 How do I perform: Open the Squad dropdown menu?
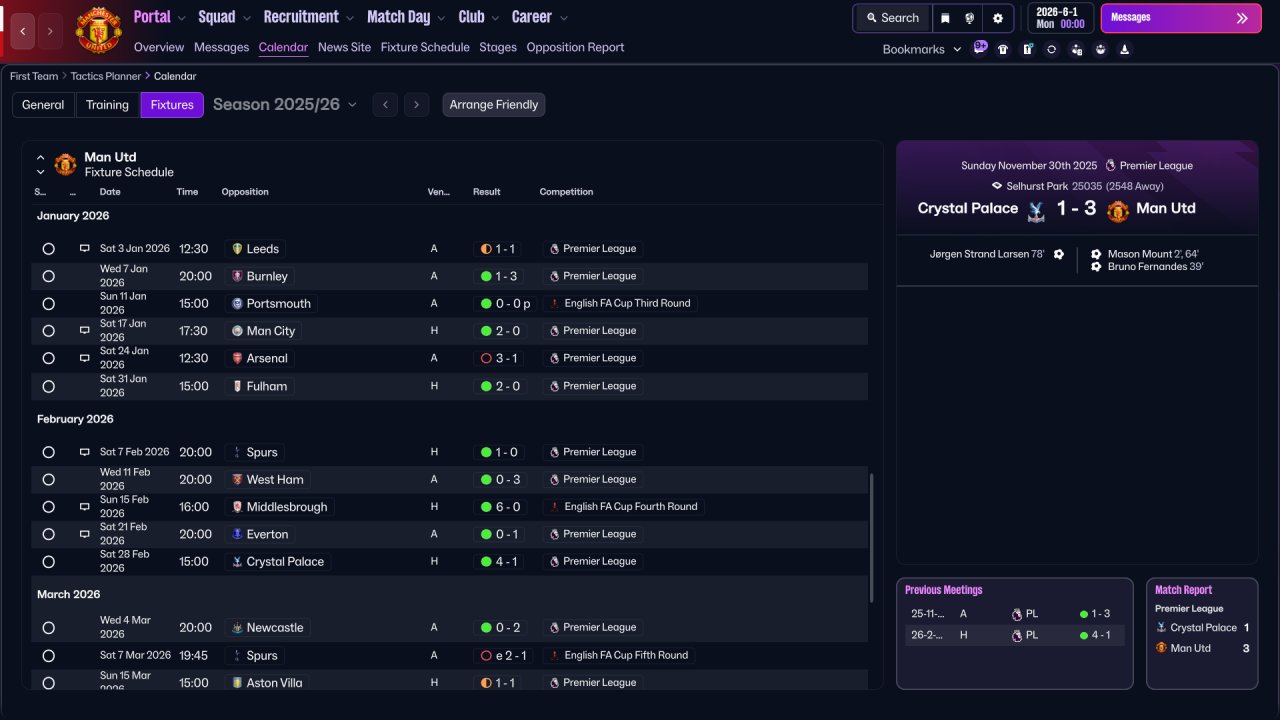(x=224, y=17)
